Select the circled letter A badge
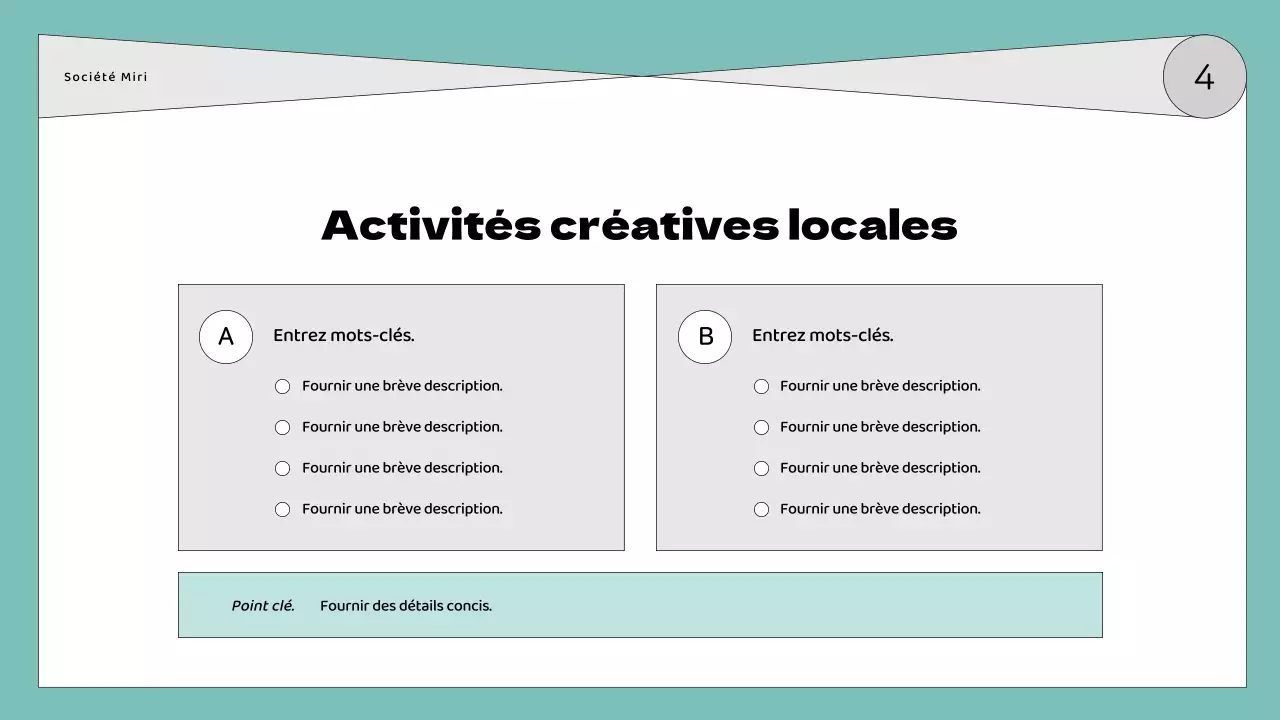 click(x=226, y=337)
